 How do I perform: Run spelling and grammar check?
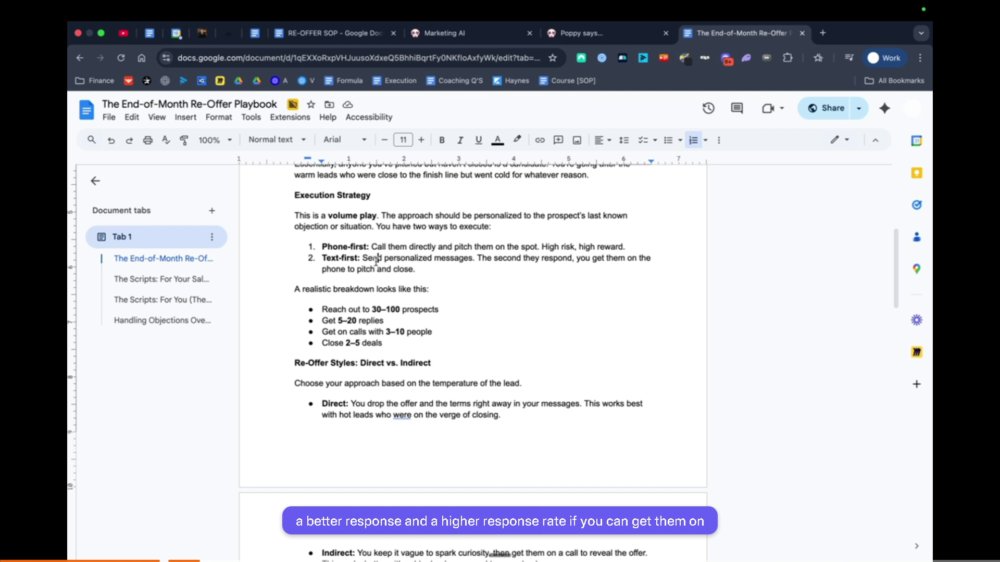click(166, 140)
